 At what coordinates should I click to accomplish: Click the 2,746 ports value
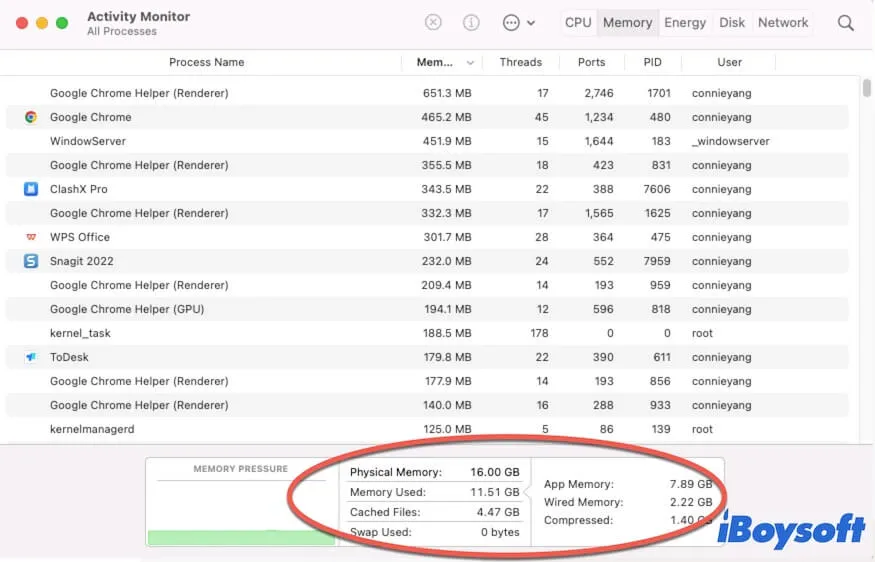599,93
